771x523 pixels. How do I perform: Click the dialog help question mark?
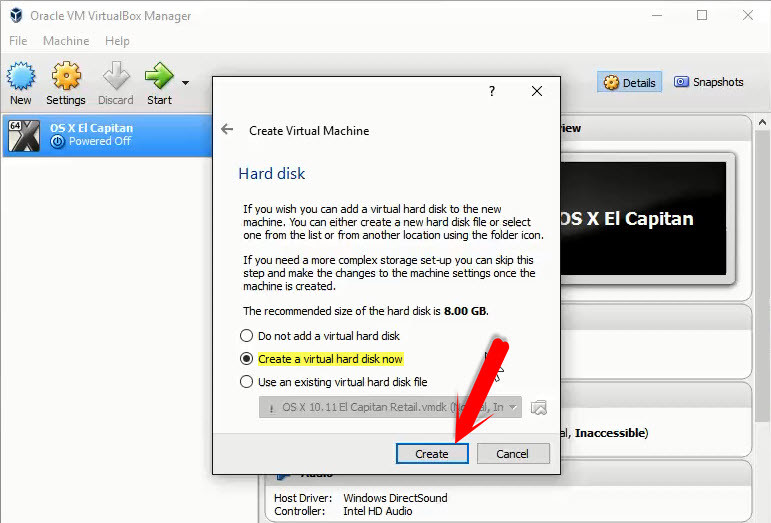(x=492, y=91)
